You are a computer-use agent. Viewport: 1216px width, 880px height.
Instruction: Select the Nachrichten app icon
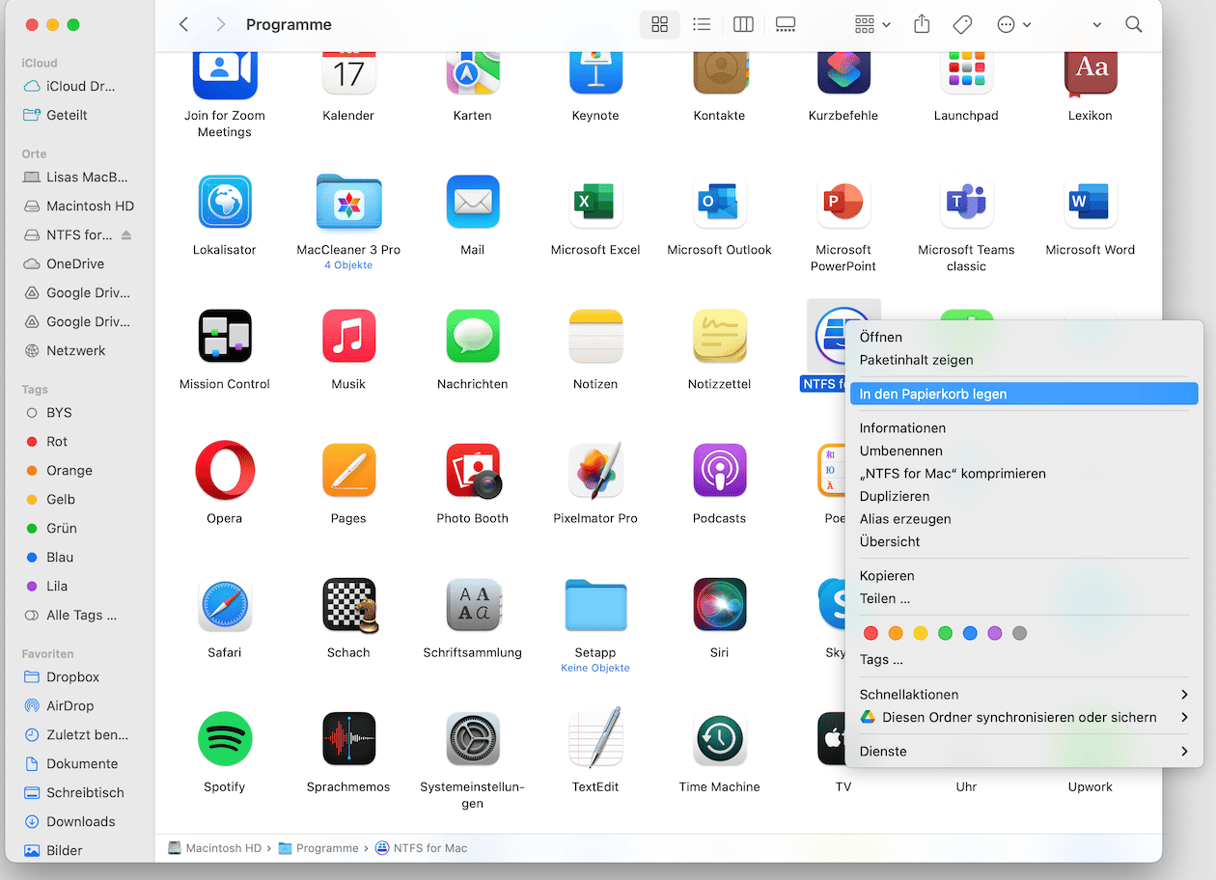pos(472,337)
